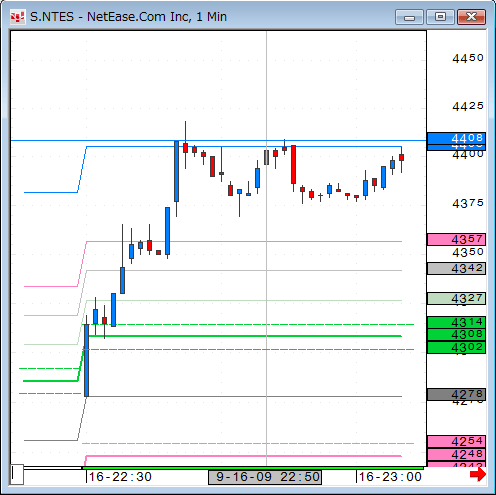Click the 9-16-09 22:50 cursor time label
The width and height of the screenshot is (496, 495).
[x=265, y=477]
